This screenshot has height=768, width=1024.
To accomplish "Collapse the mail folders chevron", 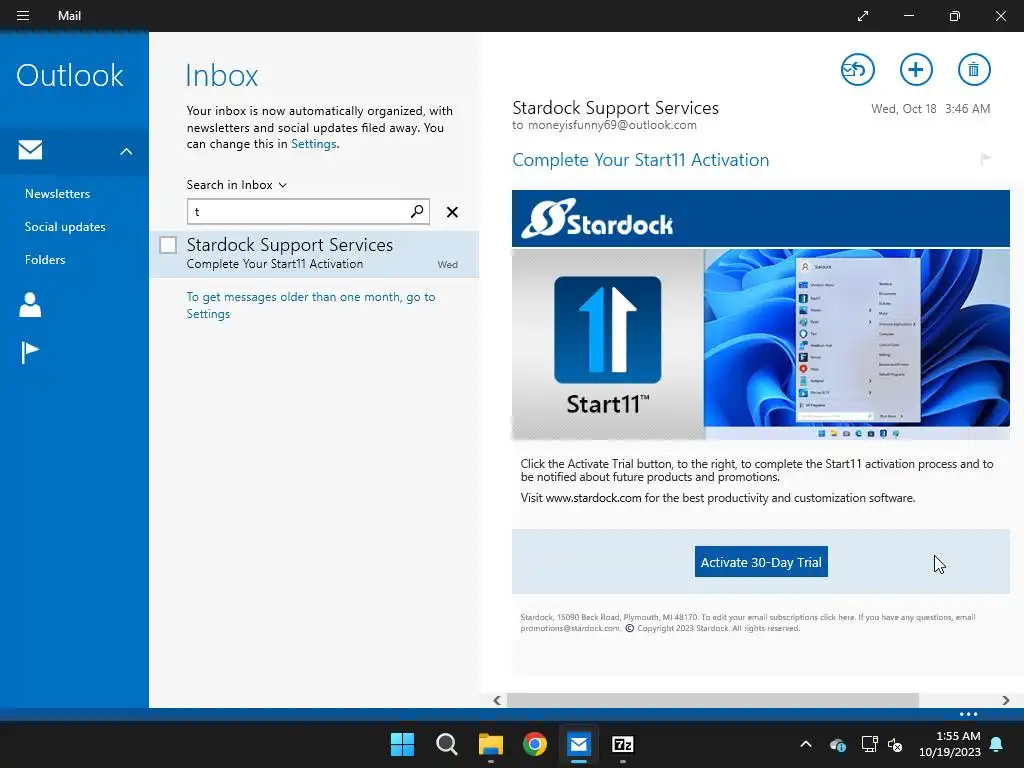I will tap(126, 152).
